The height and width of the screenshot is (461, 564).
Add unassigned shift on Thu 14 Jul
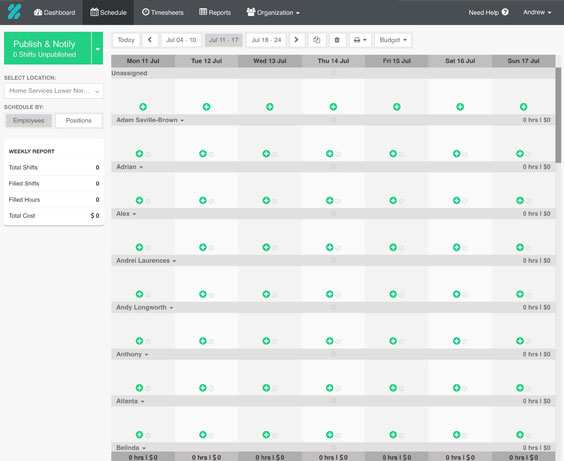[x=333, y=106]
